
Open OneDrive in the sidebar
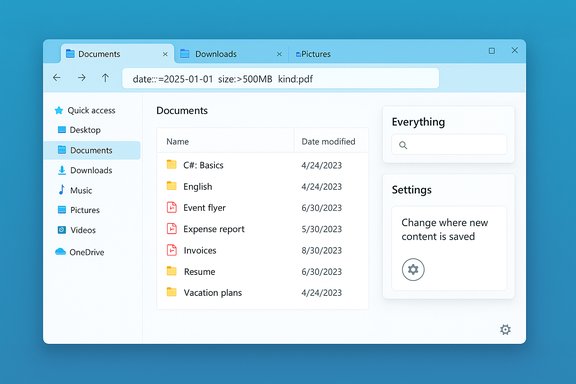pos(87,252)
